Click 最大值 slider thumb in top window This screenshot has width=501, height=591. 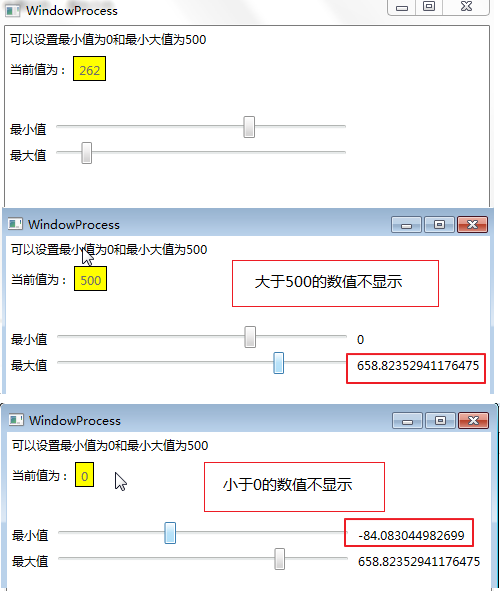coord(87,153)
